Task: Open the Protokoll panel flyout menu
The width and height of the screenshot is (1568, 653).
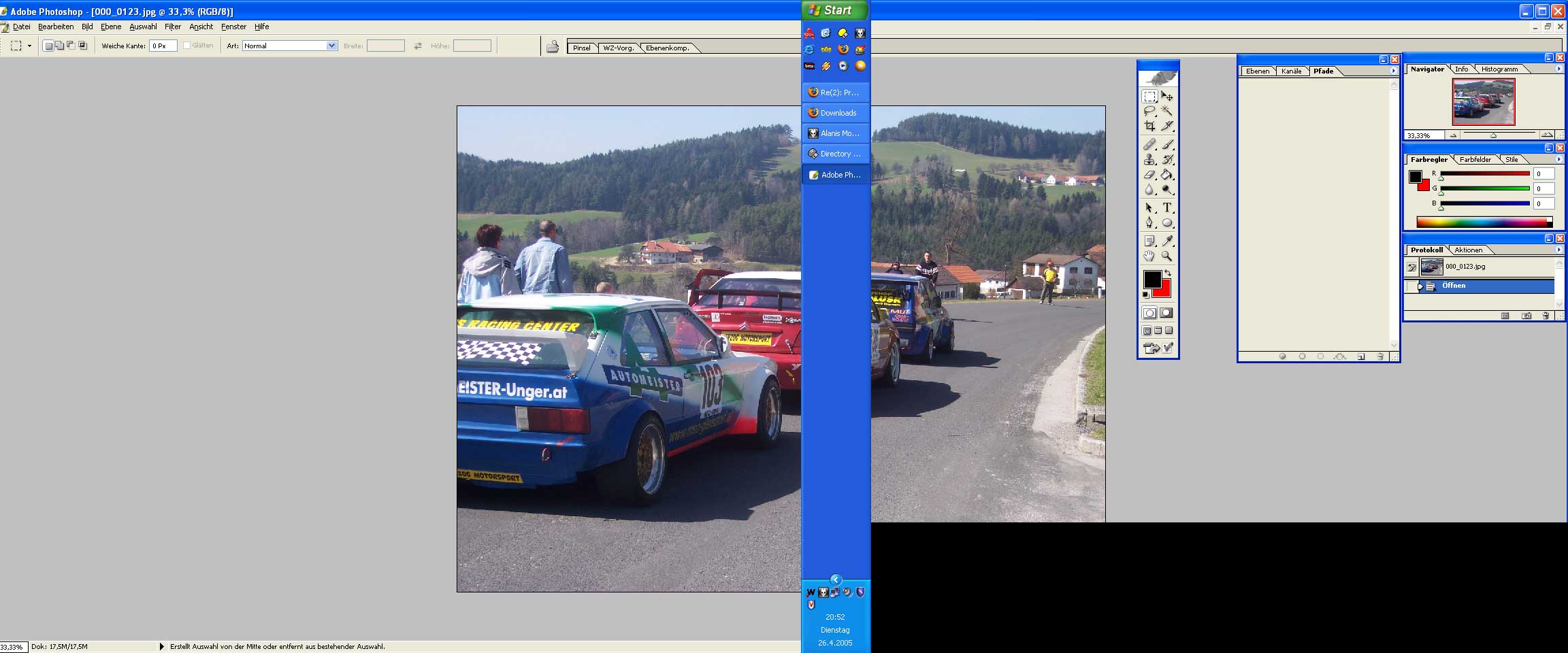Action: pos(1559,250)
